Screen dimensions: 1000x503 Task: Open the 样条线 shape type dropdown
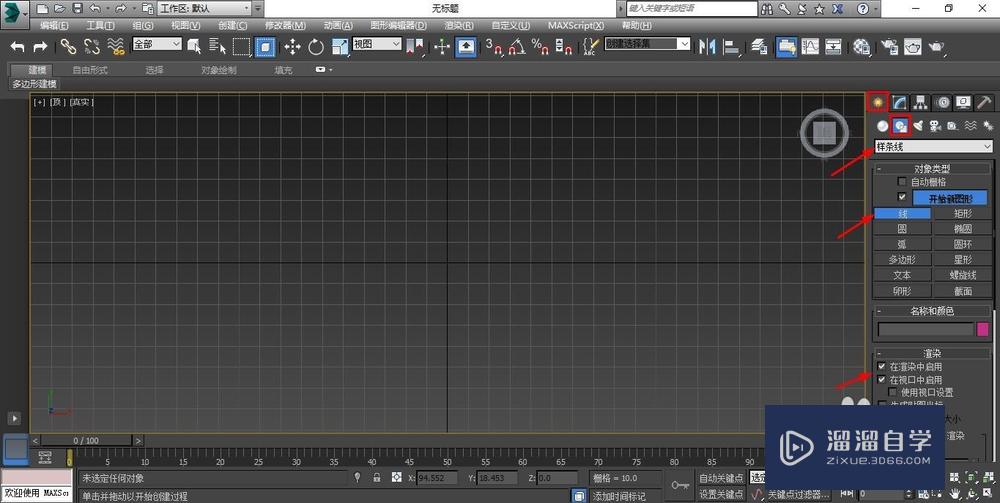(933, 147)
